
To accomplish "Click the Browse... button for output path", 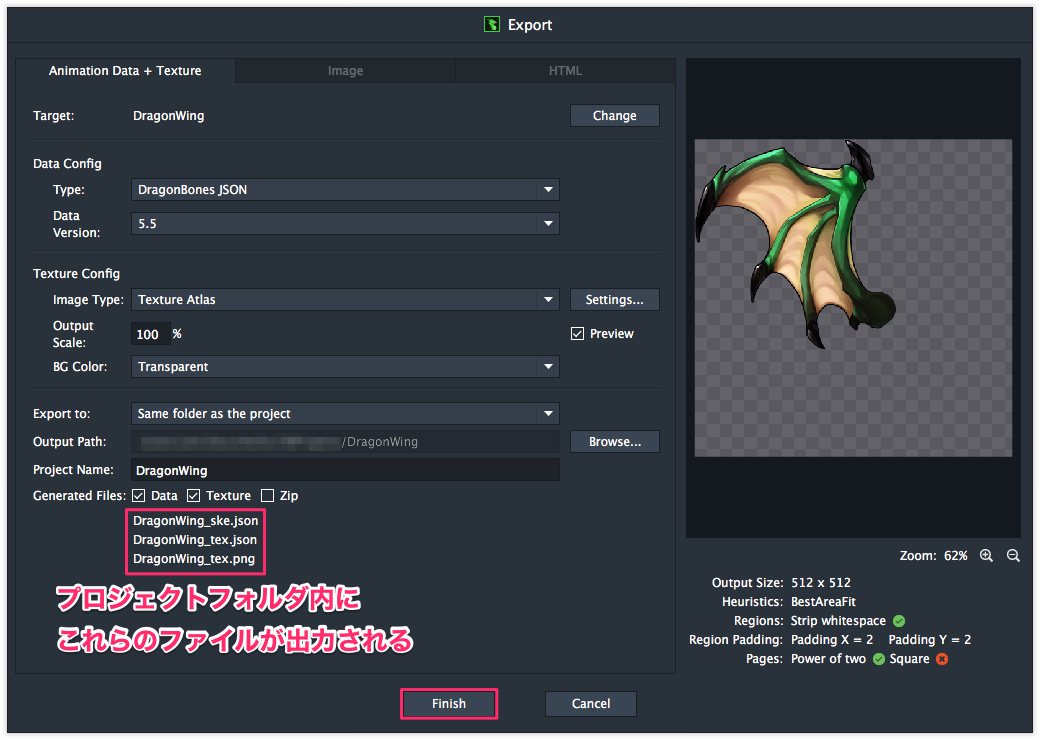I will 615,442.
